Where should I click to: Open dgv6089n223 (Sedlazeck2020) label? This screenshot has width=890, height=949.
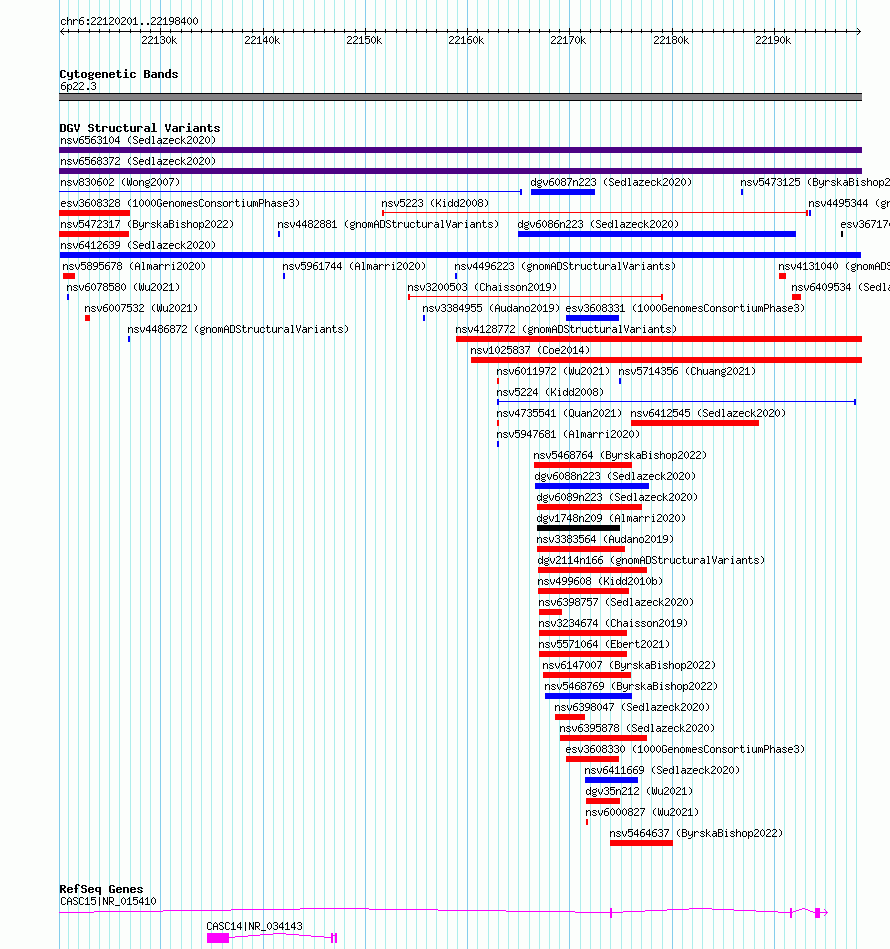pyautogui.click(x=617, y=497)
